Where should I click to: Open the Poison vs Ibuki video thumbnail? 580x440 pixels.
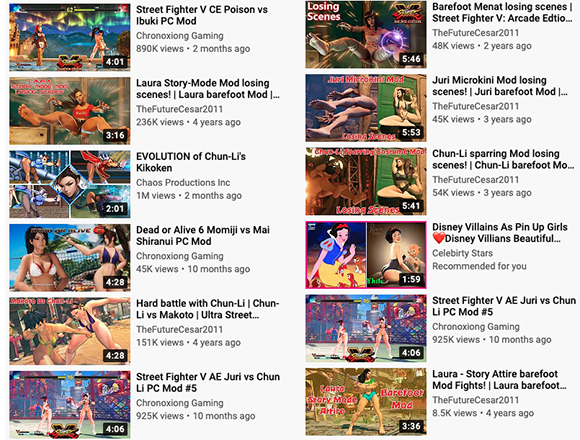pyautogui.click(x=70, y=37)
